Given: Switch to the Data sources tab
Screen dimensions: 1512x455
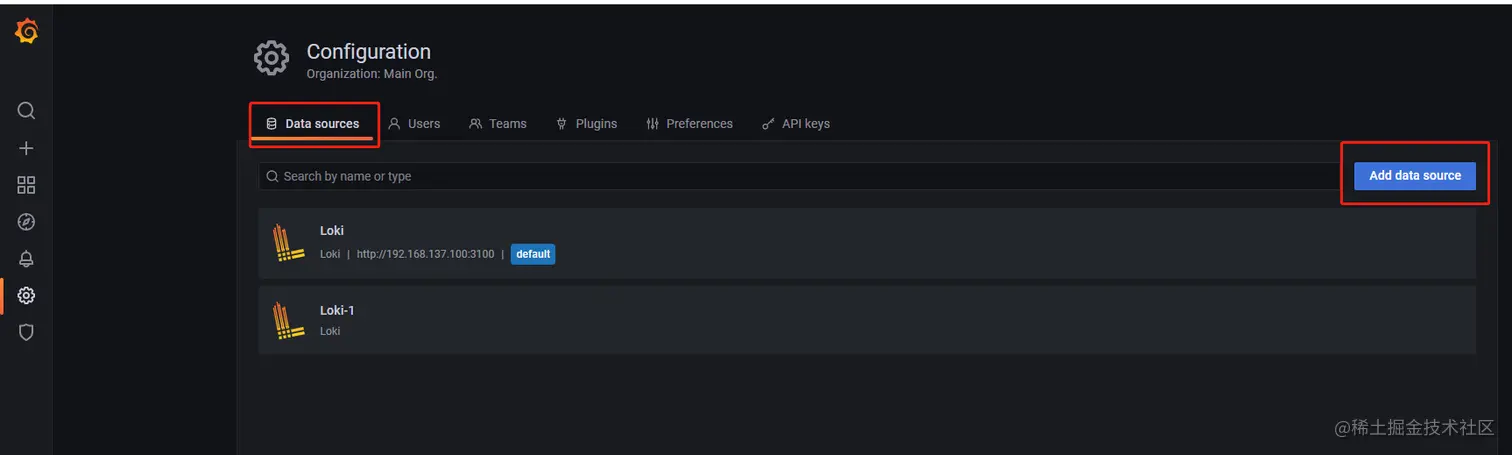Looking at the screenshot, I should [x=312, y=124].
